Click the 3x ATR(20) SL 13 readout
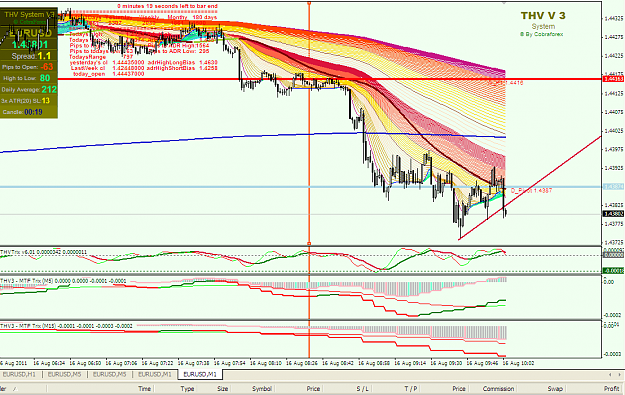The width and height of the screenshot is (625, 395). click(26, 101)
